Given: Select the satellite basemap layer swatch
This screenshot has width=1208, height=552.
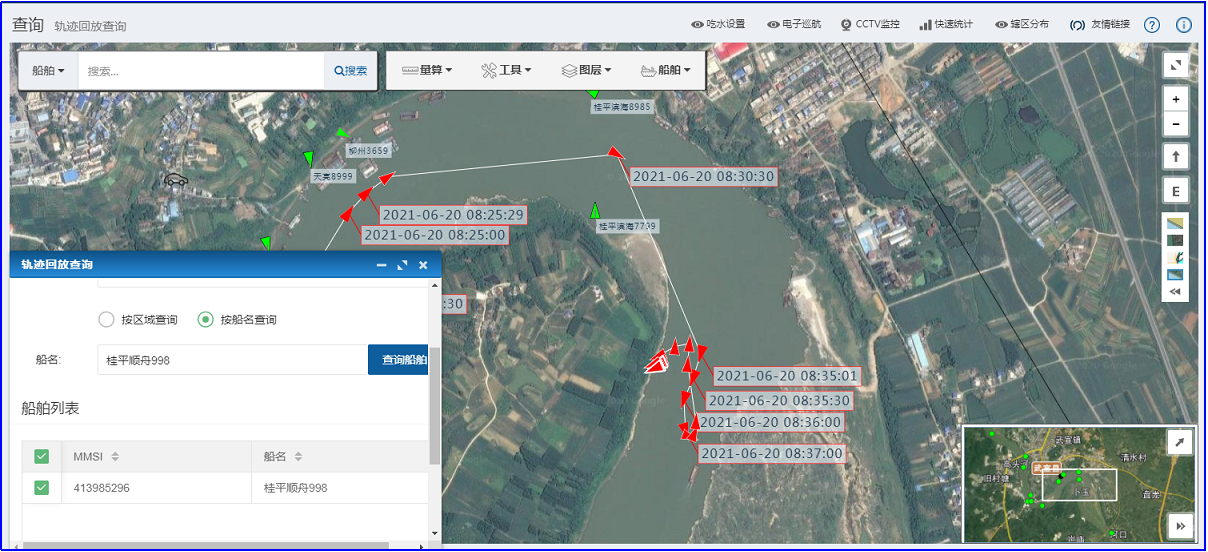Looking at the screenshot, I should click(1176, 240).
